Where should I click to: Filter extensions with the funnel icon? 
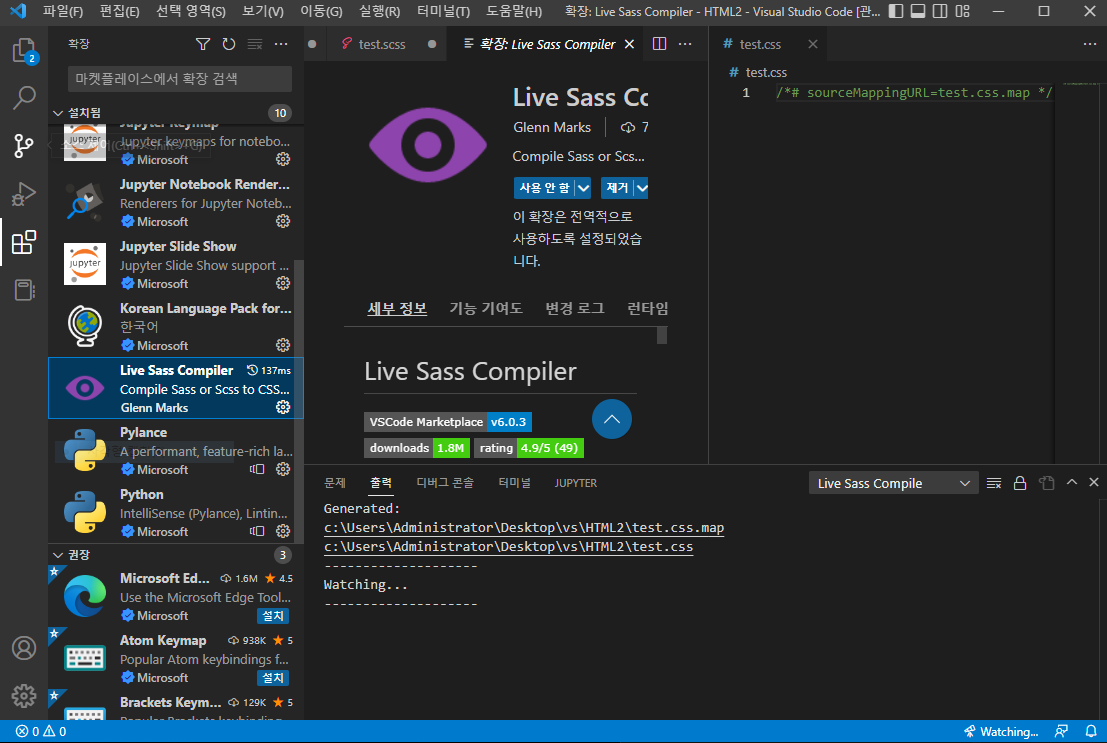(x=203, y=44)
